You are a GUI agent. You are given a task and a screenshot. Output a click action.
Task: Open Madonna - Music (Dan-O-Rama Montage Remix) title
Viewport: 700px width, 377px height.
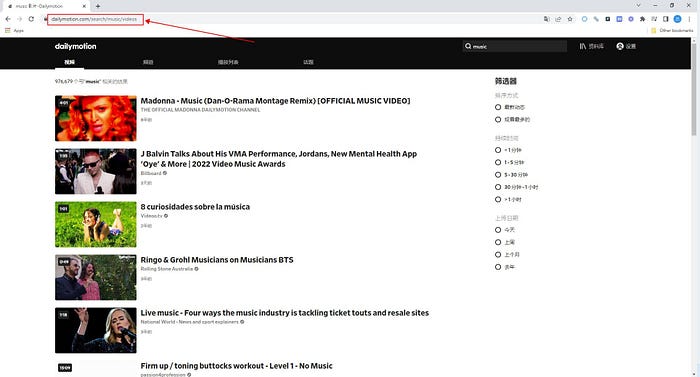pos(275,101)
